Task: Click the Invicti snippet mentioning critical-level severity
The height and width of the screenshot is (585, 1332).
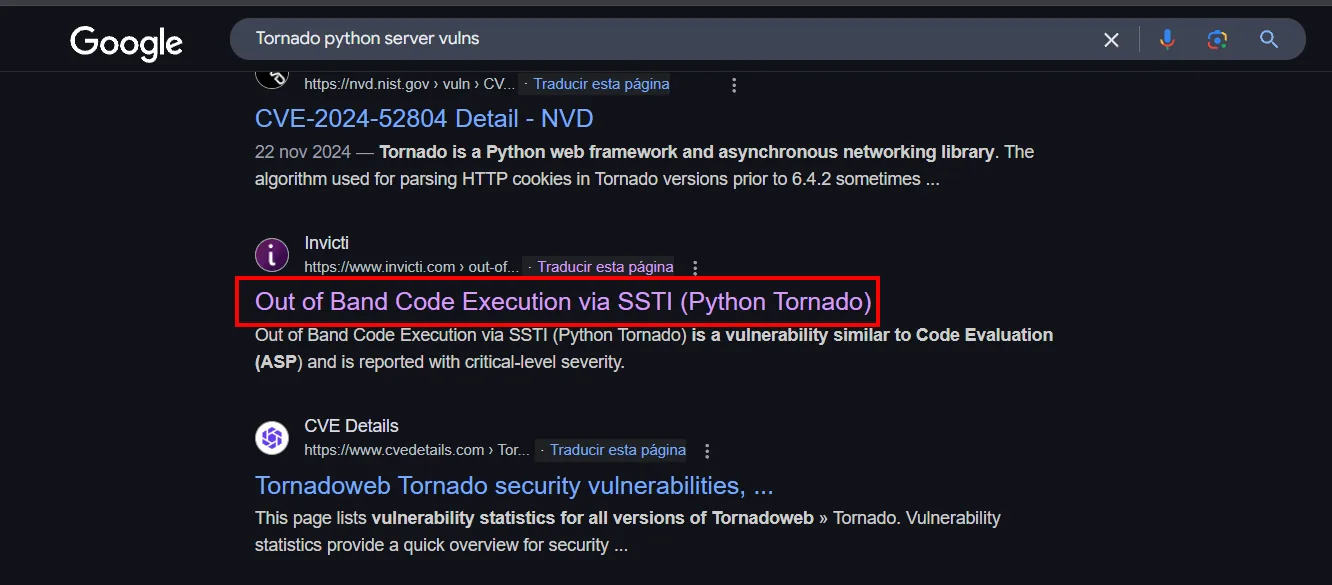Action: click(x=654, y=348)
